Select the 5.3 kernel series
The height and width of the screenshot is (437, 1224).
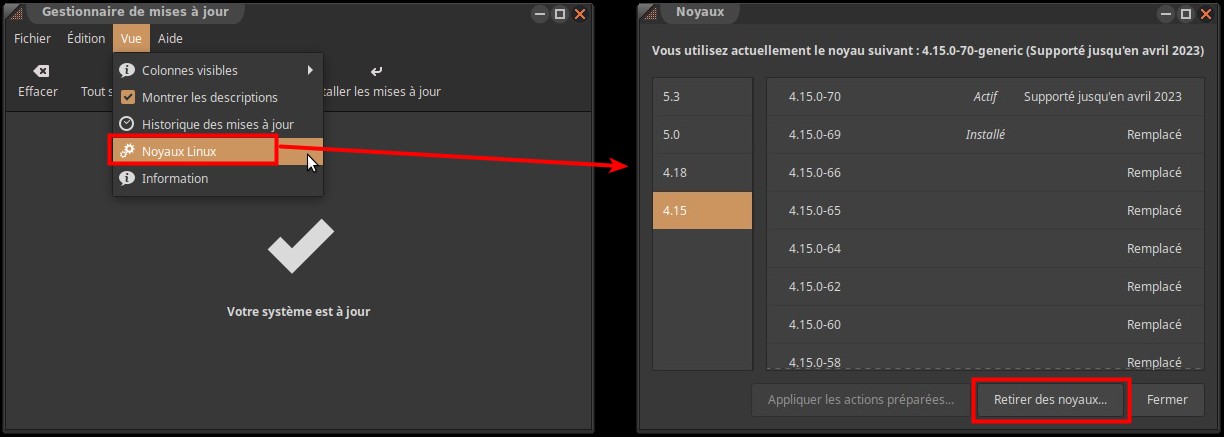(x=701, y=97)
